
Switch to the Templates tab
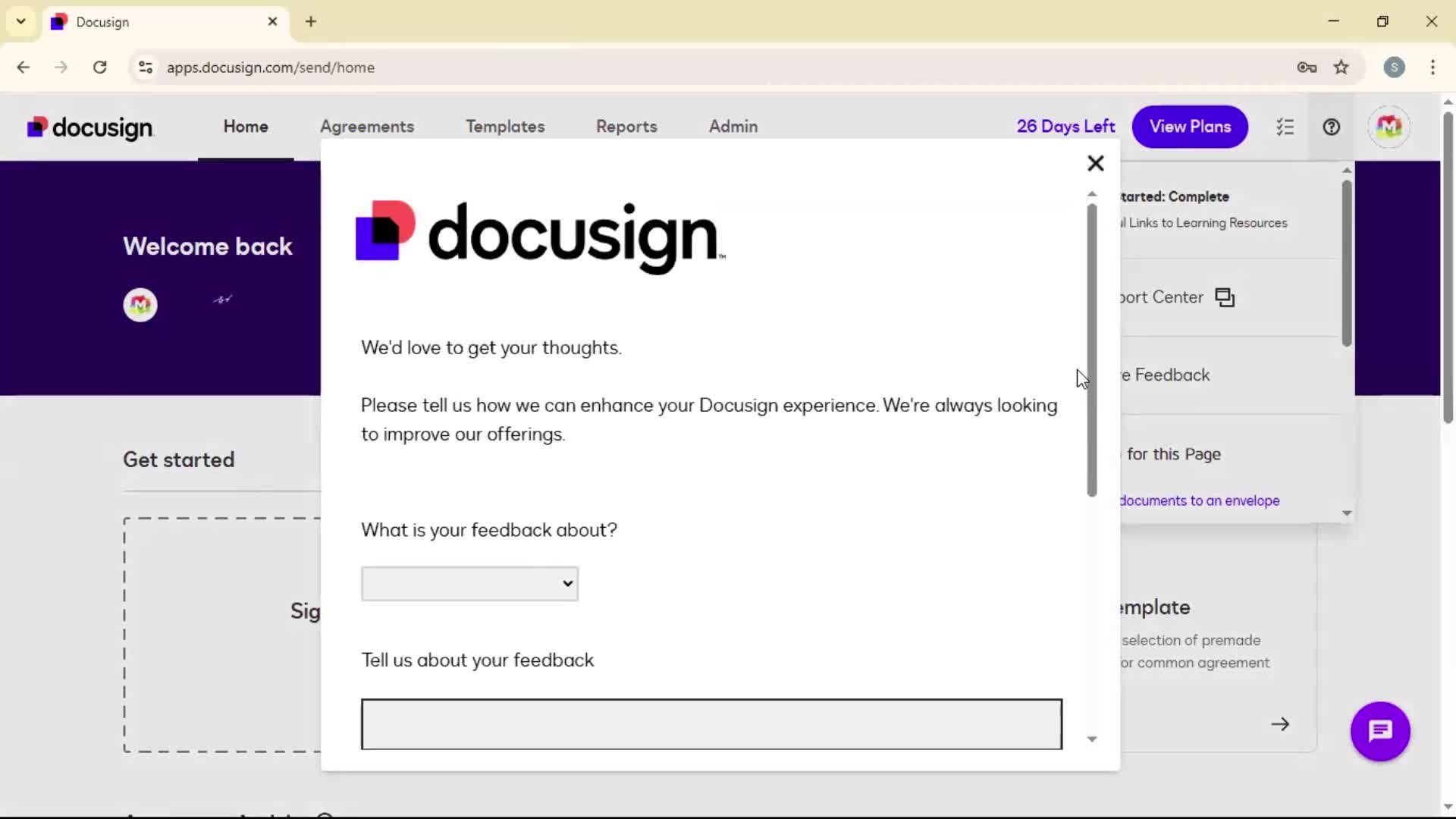[x=505, y=127]
